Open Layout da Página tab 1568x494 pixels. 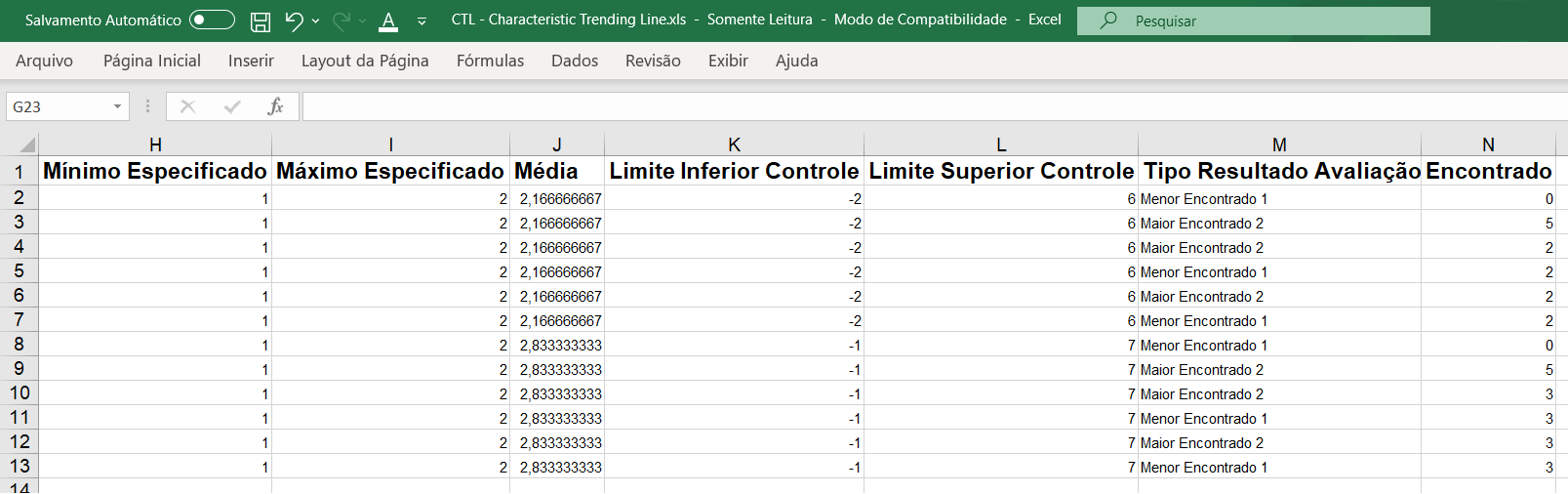coord(365,61)
